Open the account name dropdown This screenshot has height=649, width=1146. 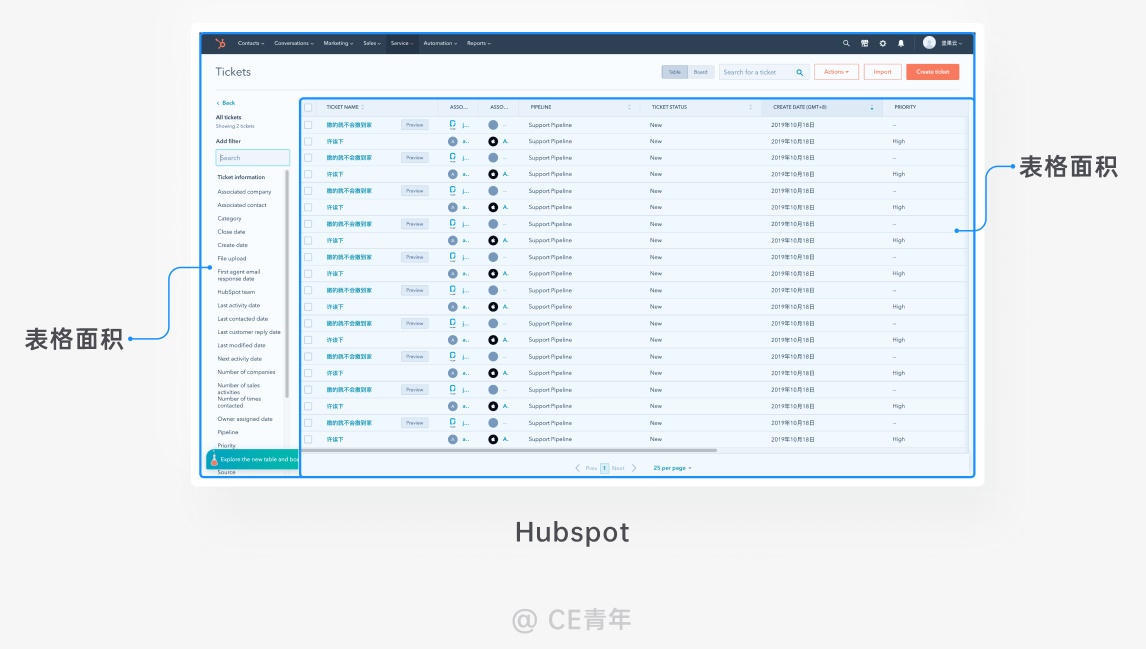click(952, 43)
